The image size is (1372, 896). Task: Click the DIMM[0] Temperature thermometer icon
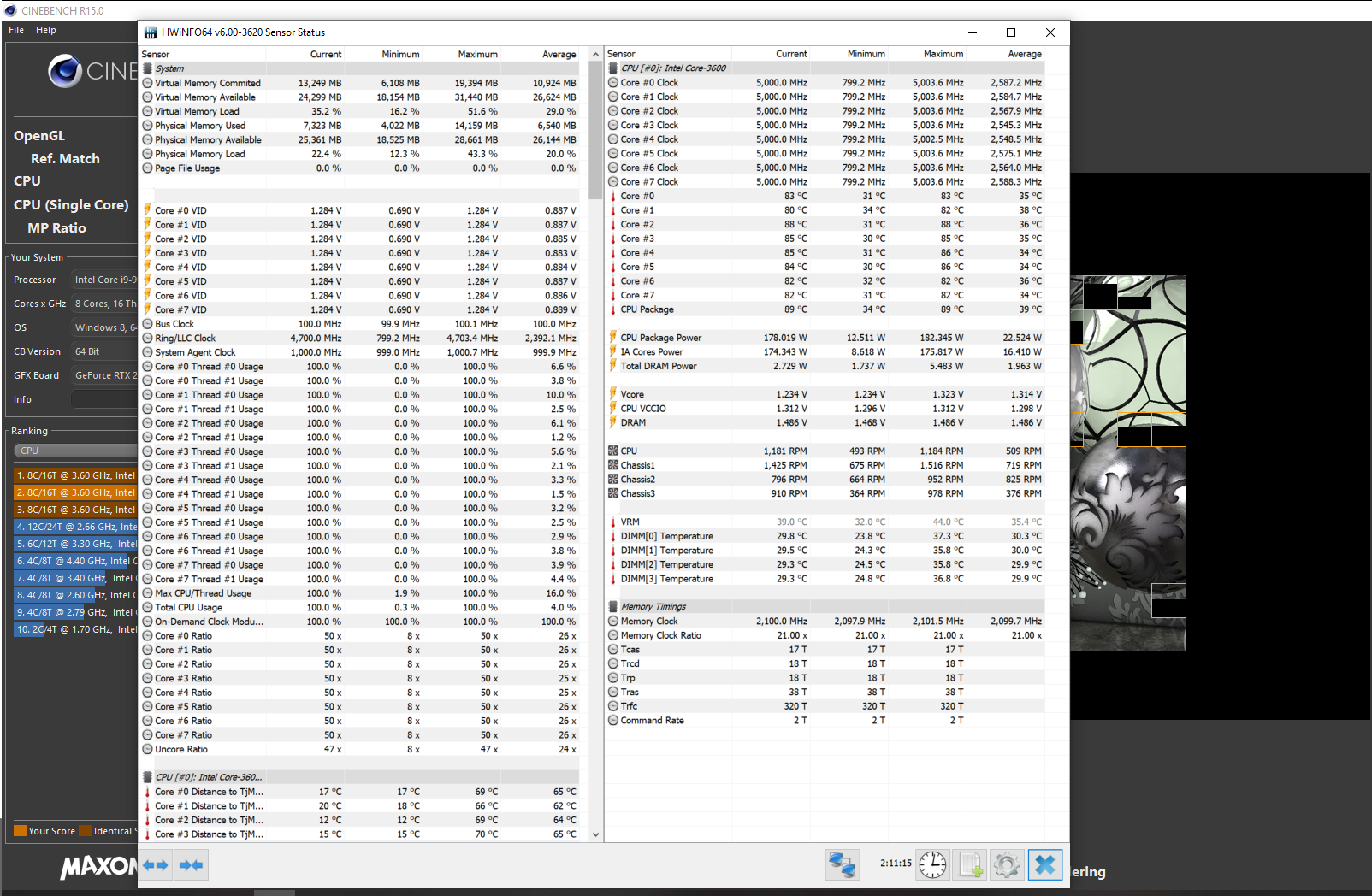click(x=613, y=536)
